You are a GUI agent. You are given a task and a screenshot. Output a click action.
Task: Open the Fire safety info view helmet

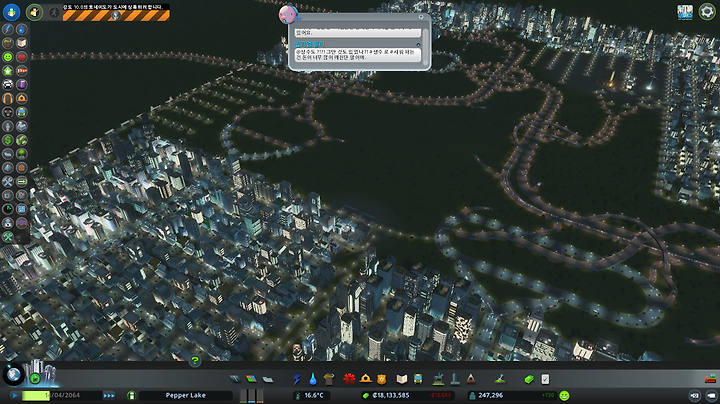tap(22, 98)
